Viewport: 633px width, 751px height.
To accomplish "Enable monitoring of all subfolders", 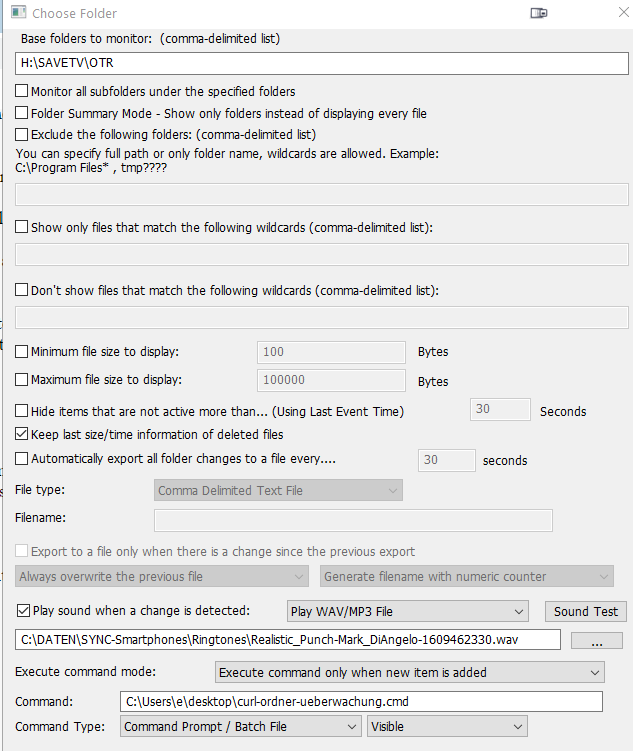I will tap(22, 92).
